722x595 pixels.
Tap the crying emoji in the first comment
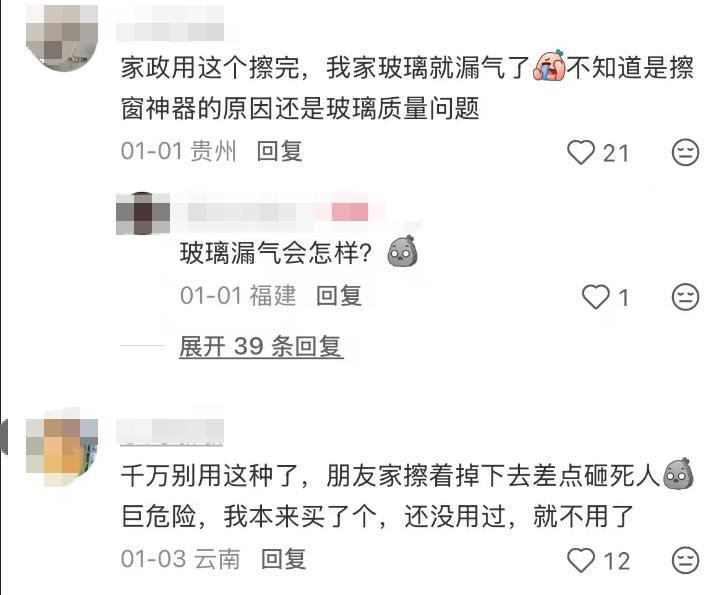pyautogui.click(x=549, y=66)
